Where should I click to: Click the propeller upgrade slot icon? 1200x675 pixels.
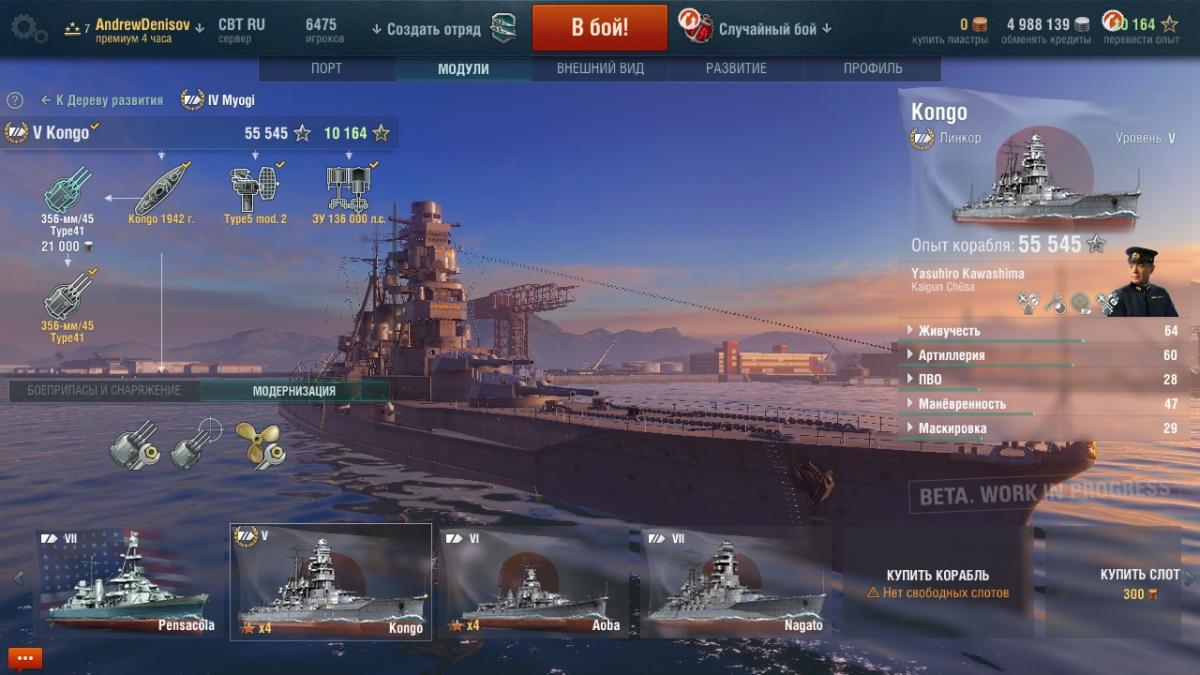(x=259, y=446)
